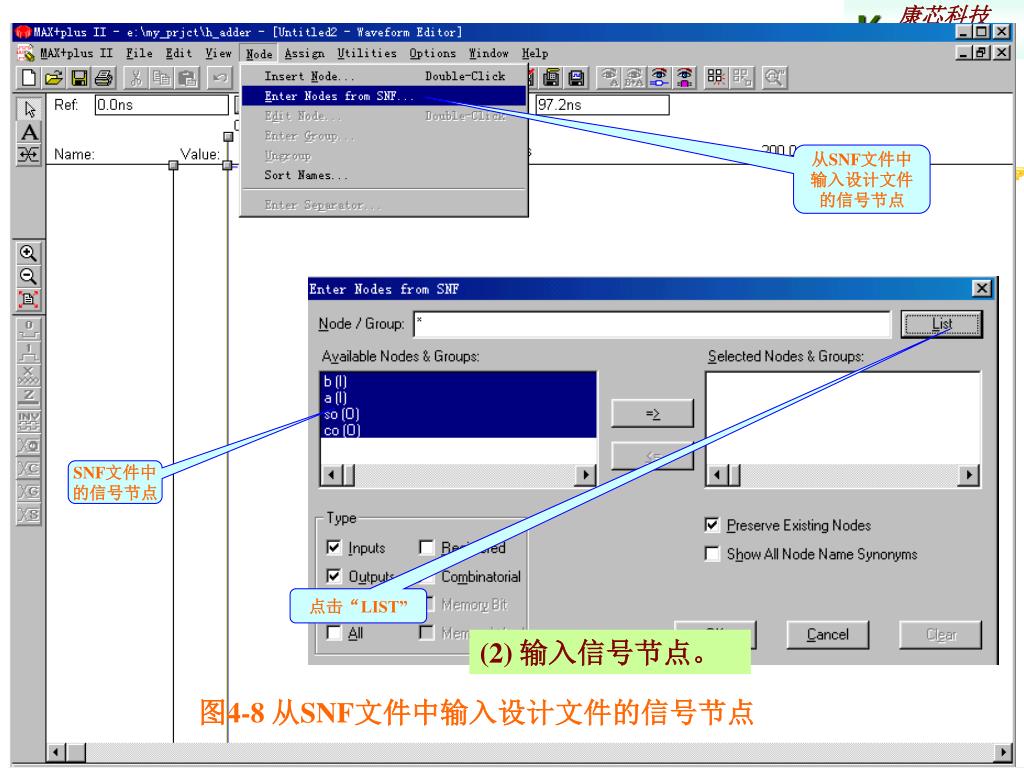The height and width of the screenshot is (768, 1024).
Task: Click the overwrite state name icon
Action: (28, 515)
